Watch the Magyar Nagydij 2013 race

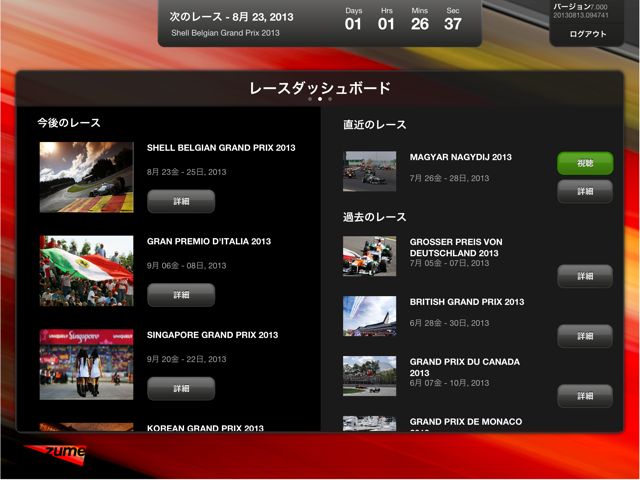(585, 163)
